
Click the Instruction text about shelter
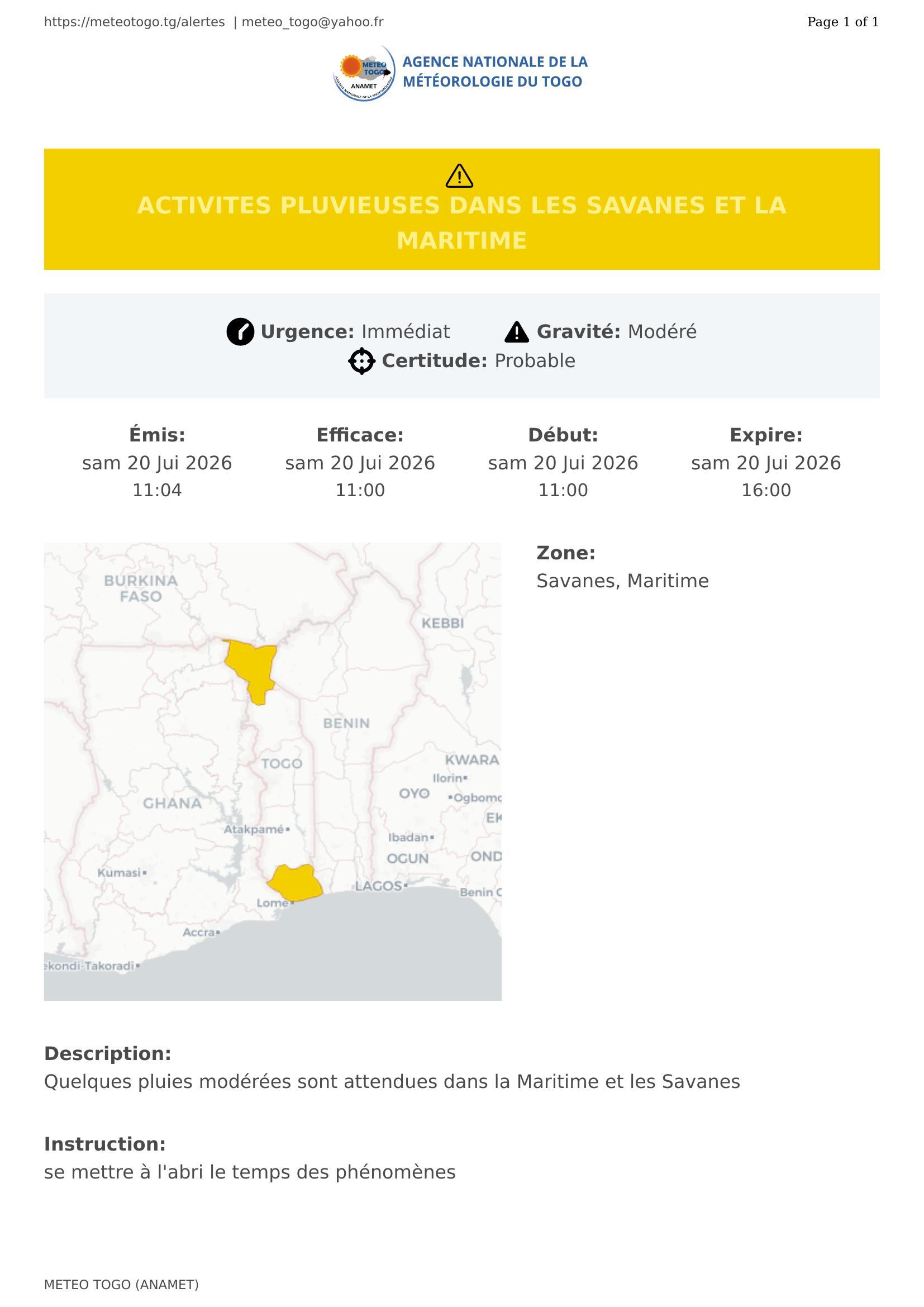[x=250, y=1172]
